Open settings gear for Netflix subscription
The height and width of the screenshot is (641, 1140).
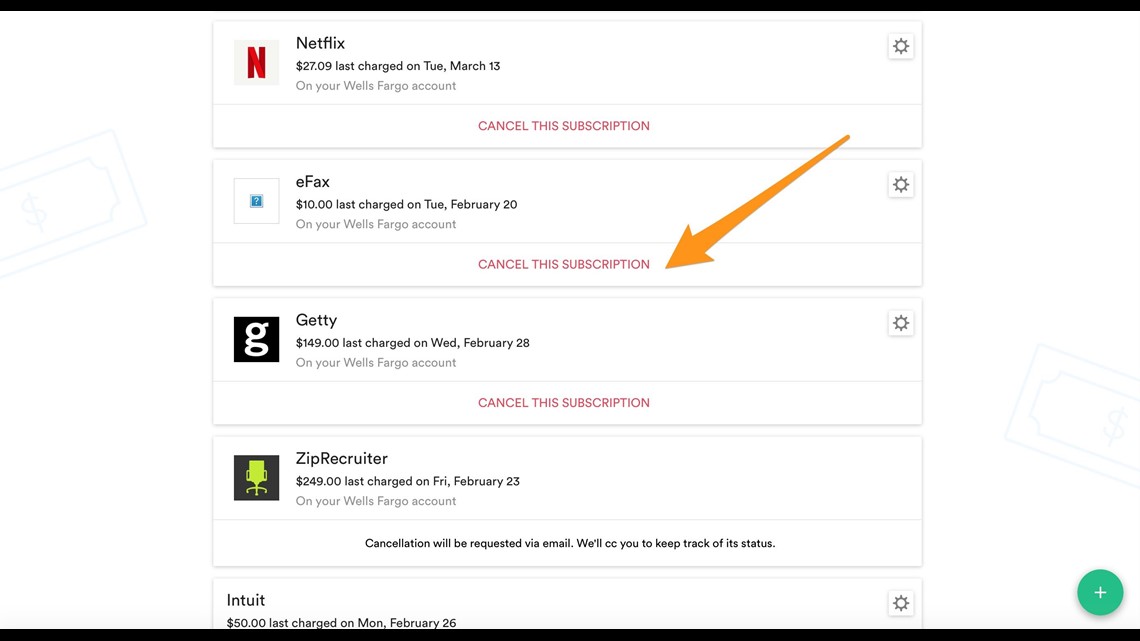pyautogui.click(x=901, y=47)
